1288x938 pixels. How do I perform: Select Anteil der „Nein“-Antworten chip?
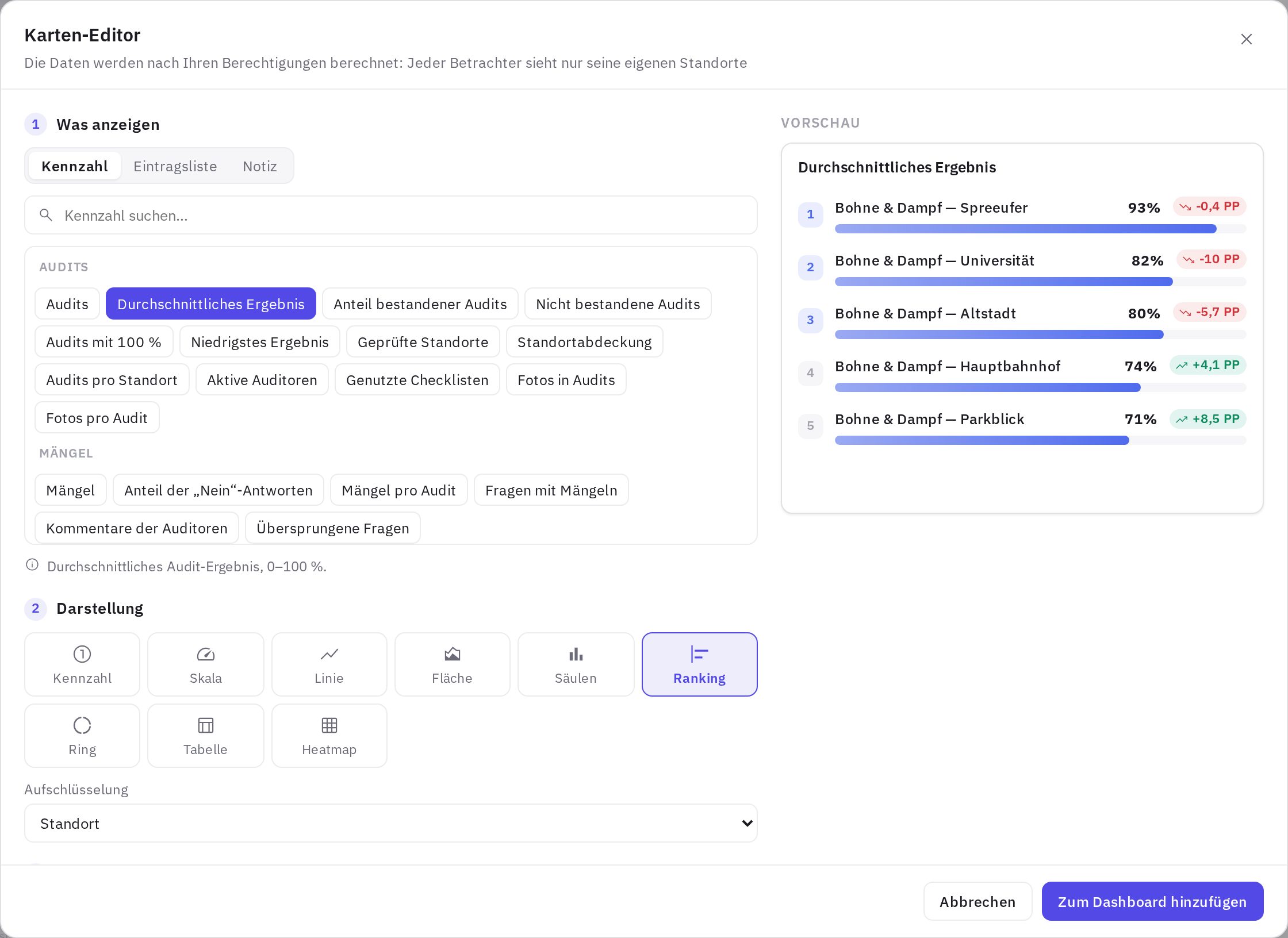pos(218,490)
